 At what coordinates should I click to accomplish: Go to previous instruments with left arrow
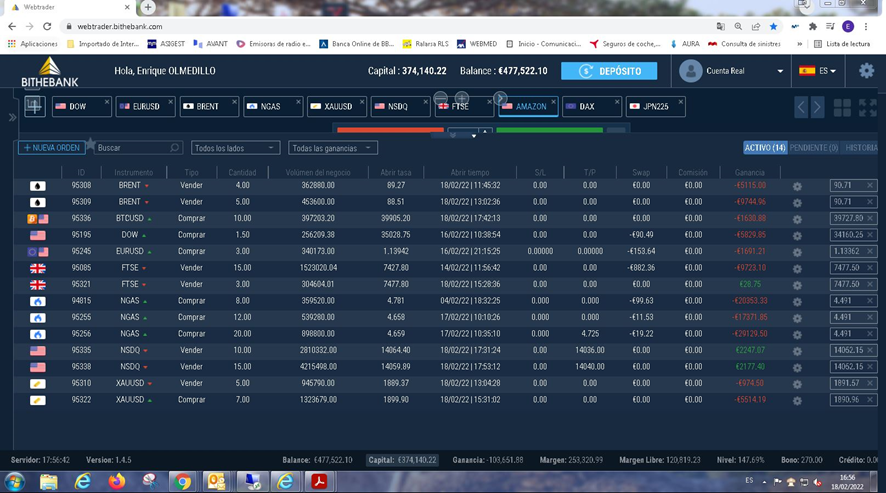point(801,107)
